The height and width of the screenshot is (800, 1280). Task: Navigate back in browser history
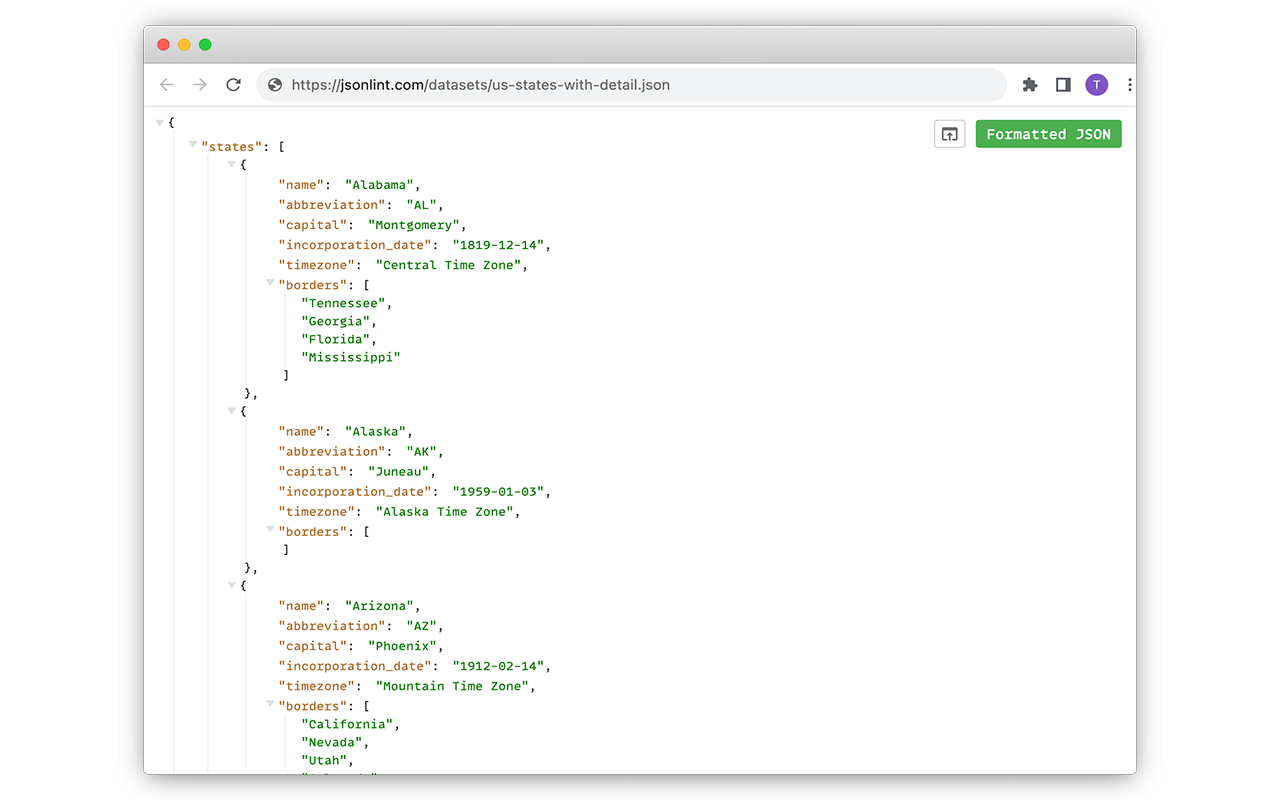click(166, 85)
